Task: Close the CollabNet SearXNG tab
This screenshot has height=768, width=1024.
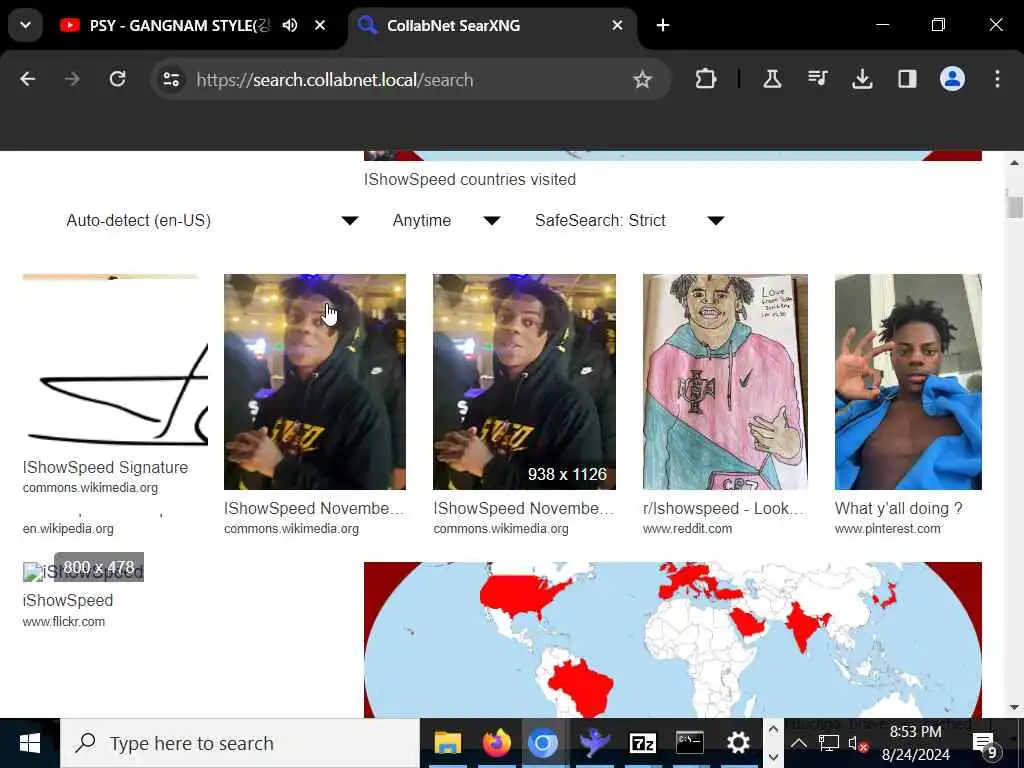Action: point(617,25)
